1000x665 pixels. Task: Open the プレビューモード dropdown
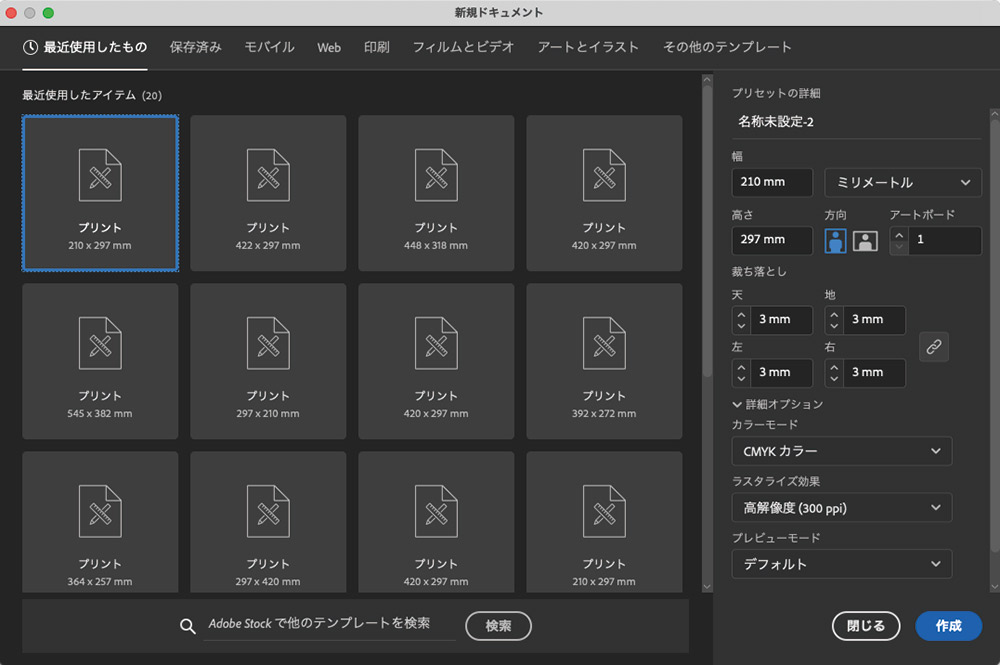coord(841,563)
